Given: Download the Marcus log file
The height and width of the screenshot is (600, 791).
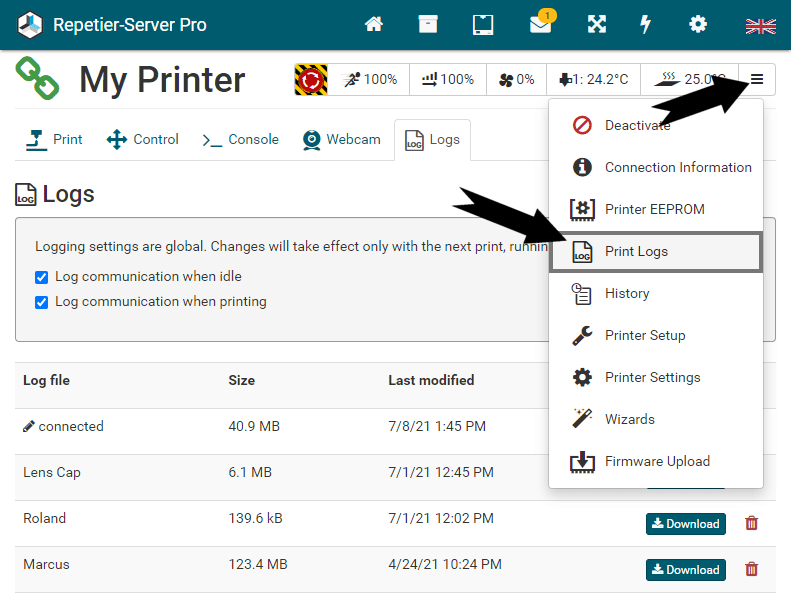Looking at the screenshot, I should (685, 569).
